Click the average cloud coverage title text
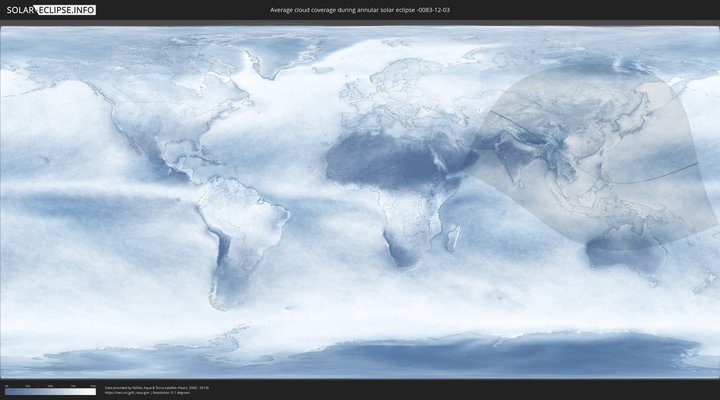This screenshot has height=400, width=720. (359, 10)
